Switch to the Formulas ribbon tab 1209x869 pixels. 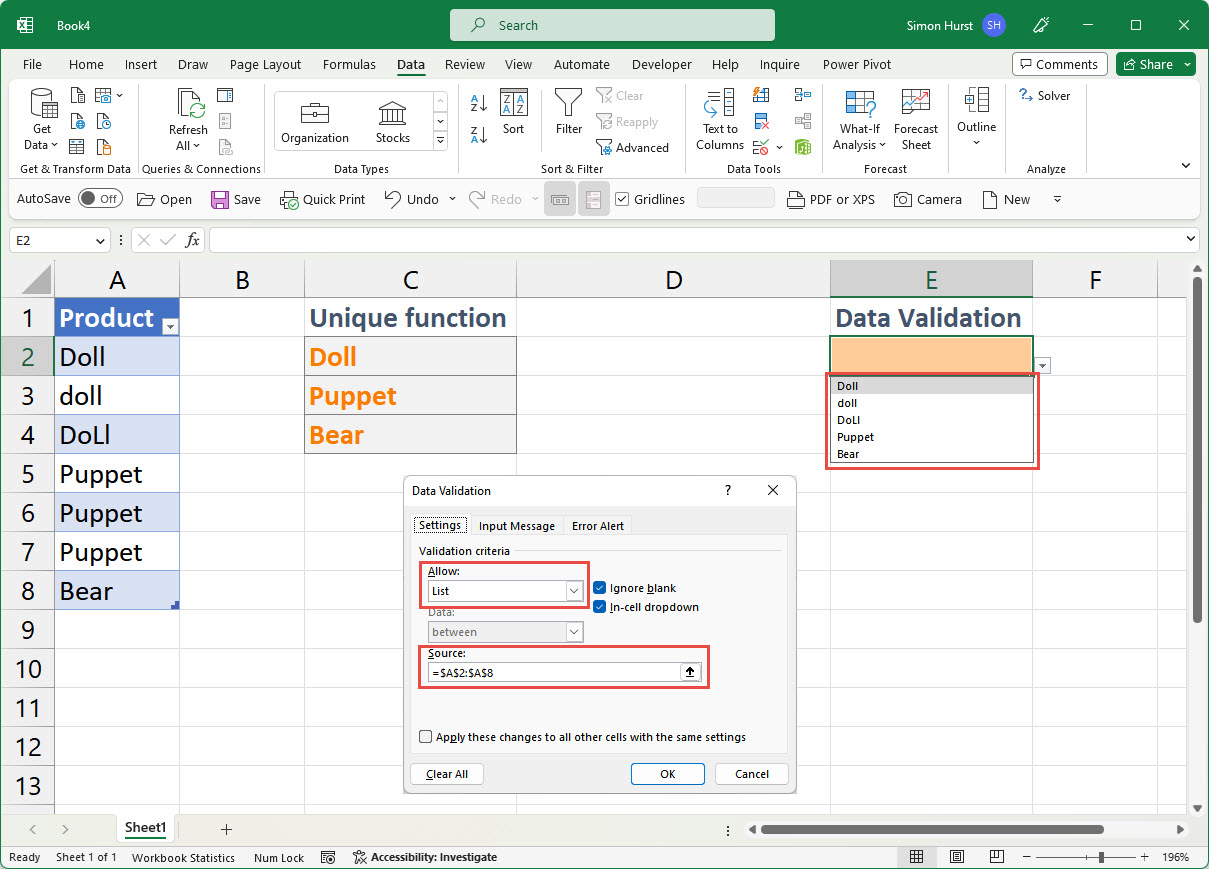(x=349, y=65)
